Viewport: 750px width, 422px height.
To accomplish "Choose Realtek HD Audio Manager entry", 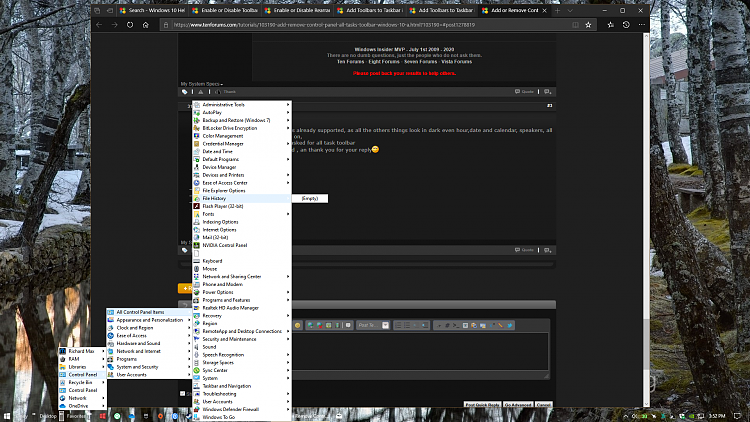I will 242,308.
